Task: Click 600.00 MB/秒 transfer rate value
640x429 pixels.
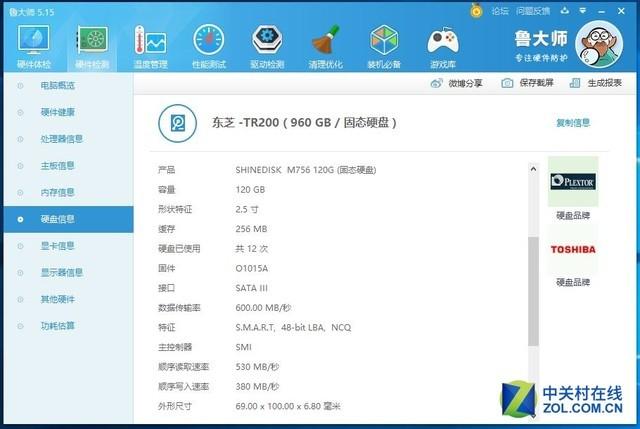Action: click(x=263, y=308)
